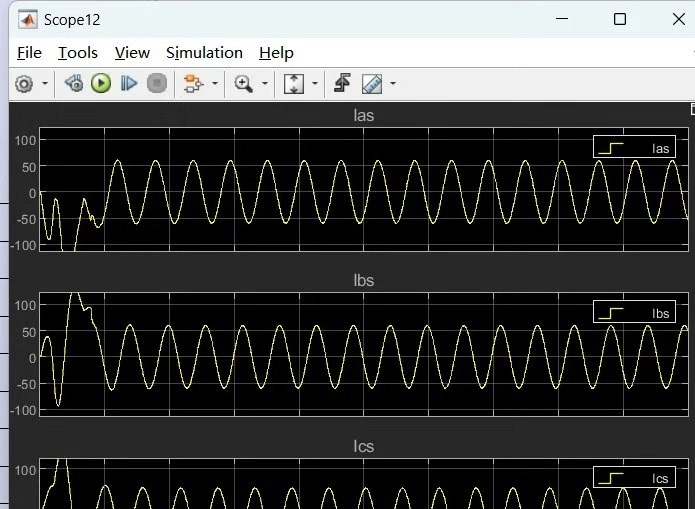The width and height of the screenshot is (695, 509).
Task: Click the Ics plot title
Action: point(363,446)
